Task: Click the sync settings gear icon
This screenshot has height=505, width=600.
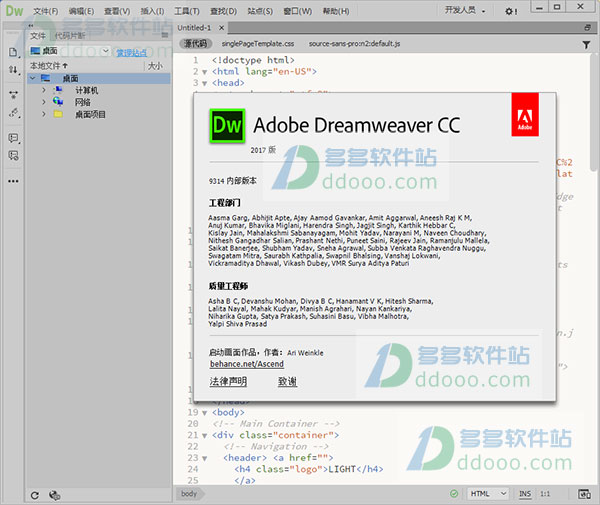Action: click(510, 11)
